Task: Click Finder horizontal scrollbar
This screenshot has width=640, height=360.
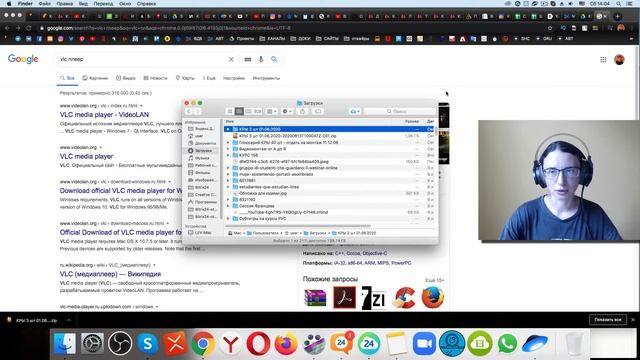Action: [298, 226]
